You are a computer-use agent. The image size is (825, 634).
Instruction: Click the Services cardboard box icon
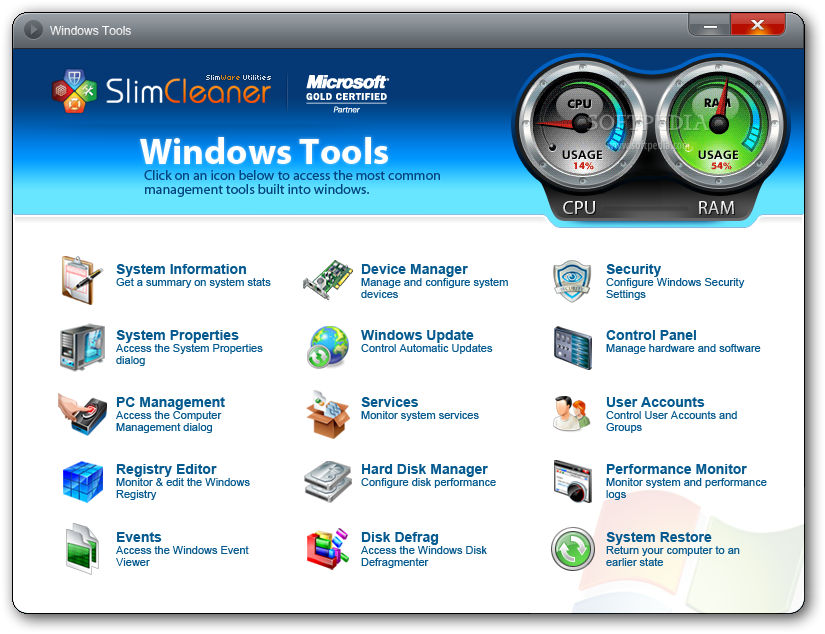(328, 414)
